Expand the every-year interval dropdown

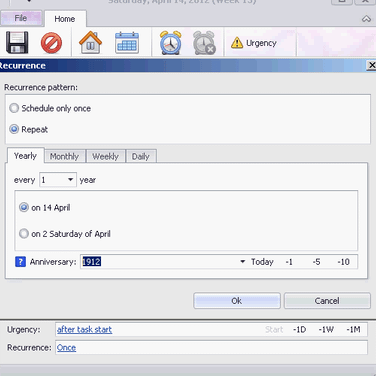click(70, 180)
